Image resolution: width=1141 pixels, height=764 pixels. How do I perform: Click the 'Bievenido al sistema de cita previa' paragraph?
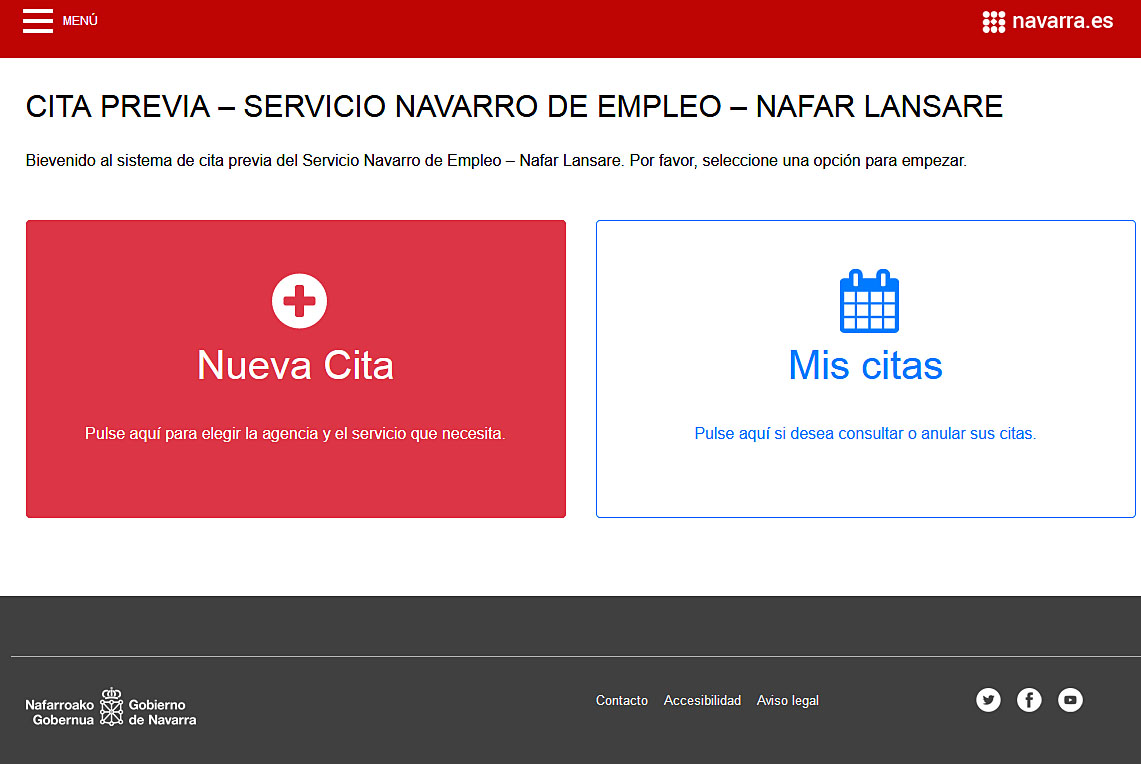(x=496, y=161)
